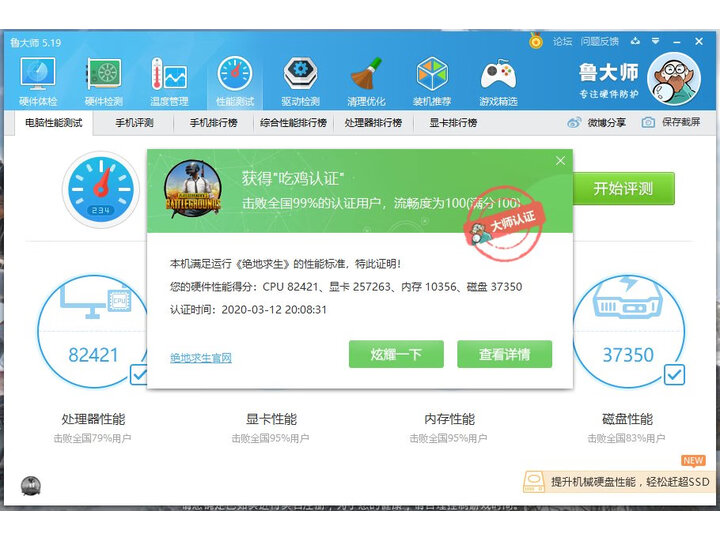
Task: Click the 查看详情 button
Action: (504, 354)
